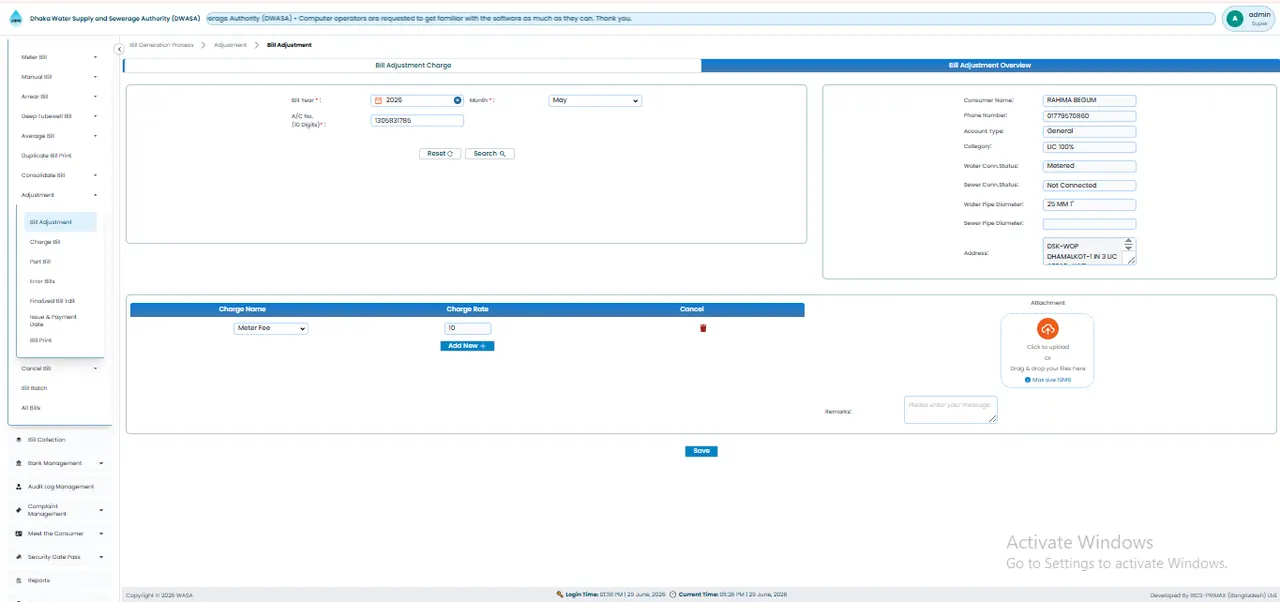Collapse the sidebar with the chevron button
Screen dimensions: 1280x602
[x=119, y=48]
